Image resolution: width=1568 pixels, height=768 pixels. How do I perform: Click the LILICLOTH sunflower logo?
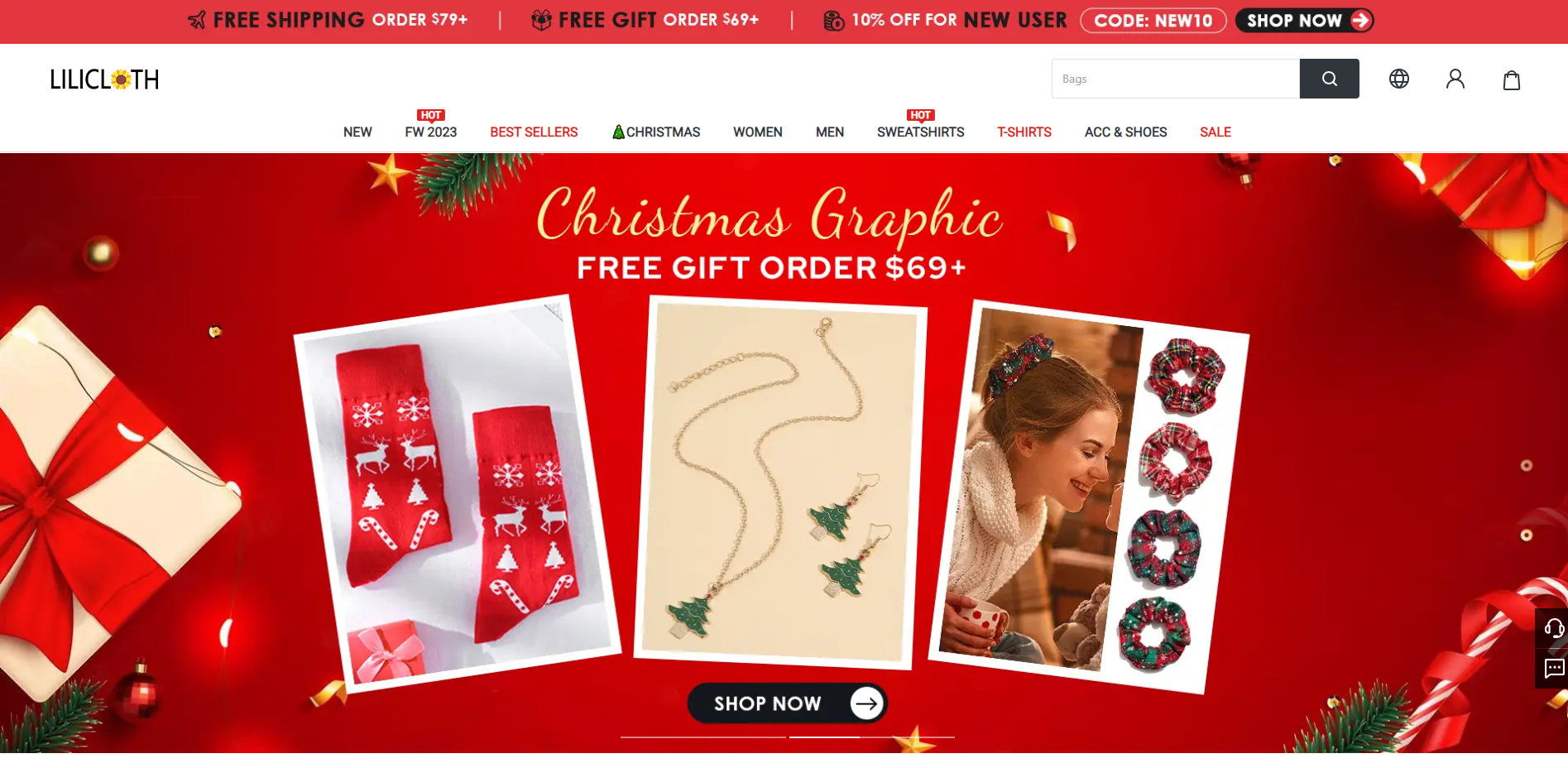point(104,79)
